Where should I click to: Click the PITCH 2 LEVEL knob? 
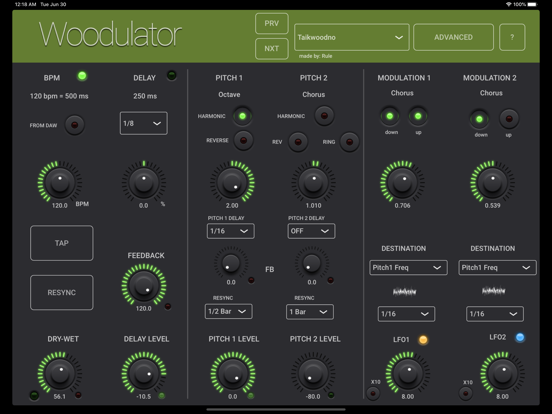313,373
